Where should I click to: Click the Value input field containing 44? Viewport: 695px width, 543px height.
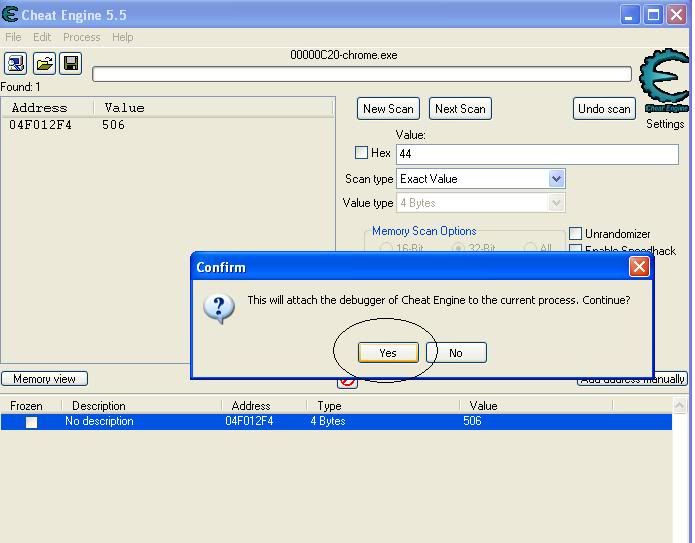pyautogui.click(x=537, y=154)
